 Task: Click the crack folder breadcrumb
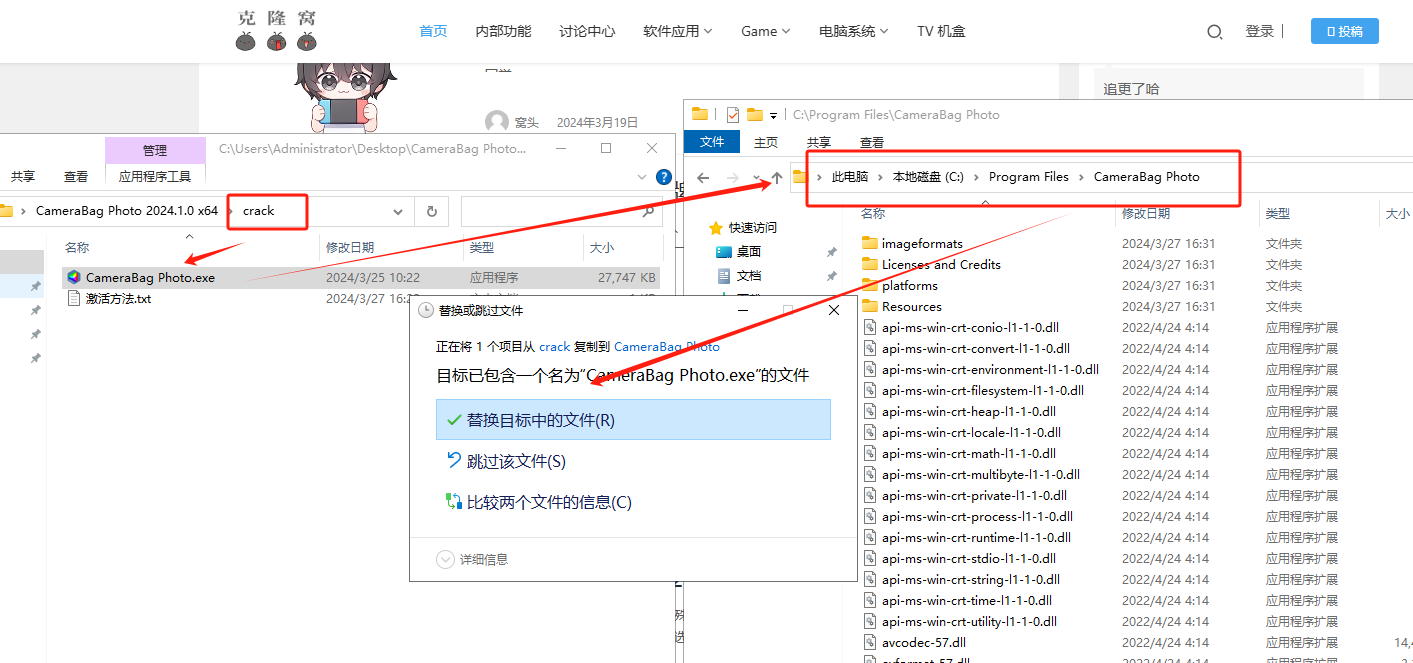pos(258,211)
